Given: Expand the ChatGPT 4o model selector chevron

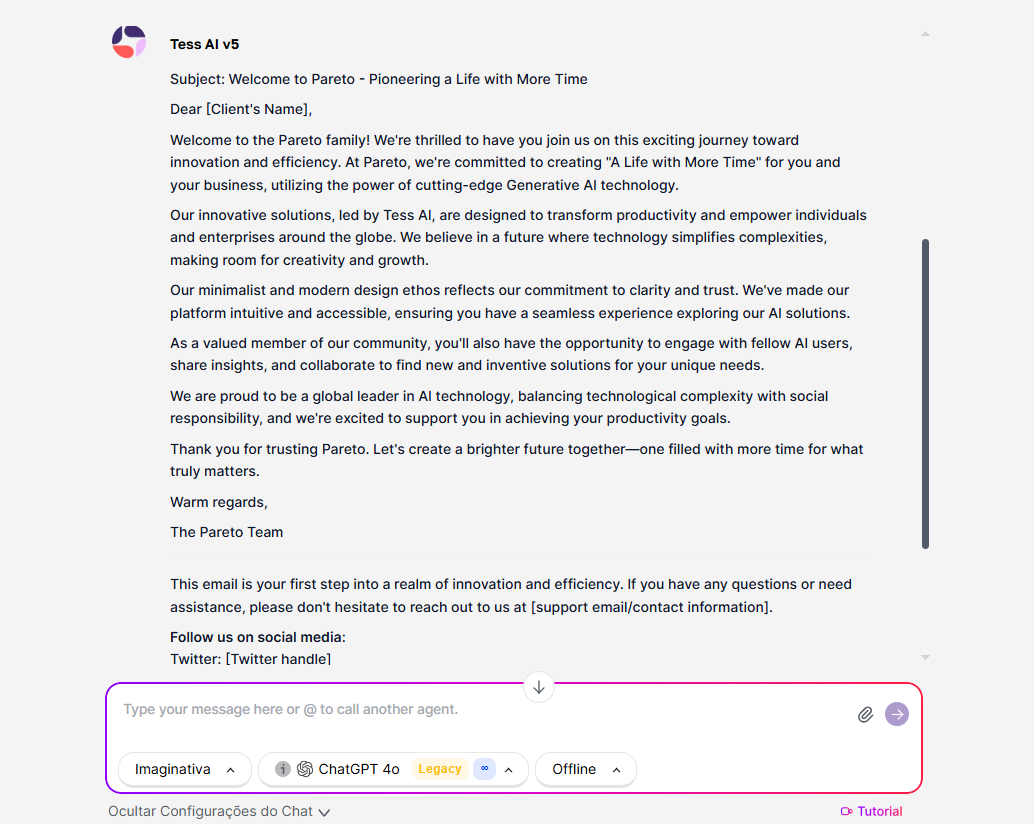Looking at the screenshot, I should [508, 770].
